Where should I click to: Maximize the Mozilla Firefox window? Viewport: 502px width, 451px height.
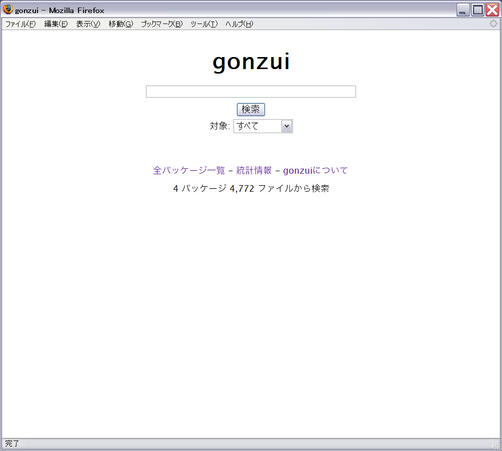(478, 10)
